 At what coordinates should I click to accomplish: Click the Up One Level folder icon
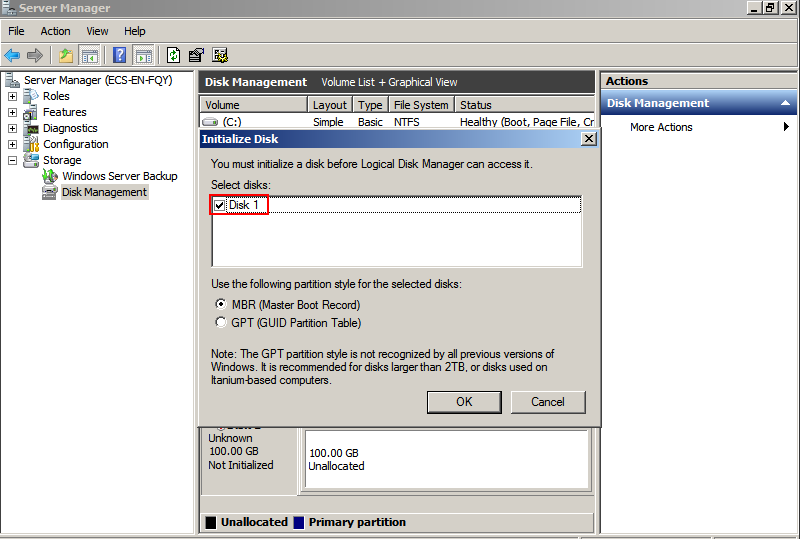[x=66, y=55]
